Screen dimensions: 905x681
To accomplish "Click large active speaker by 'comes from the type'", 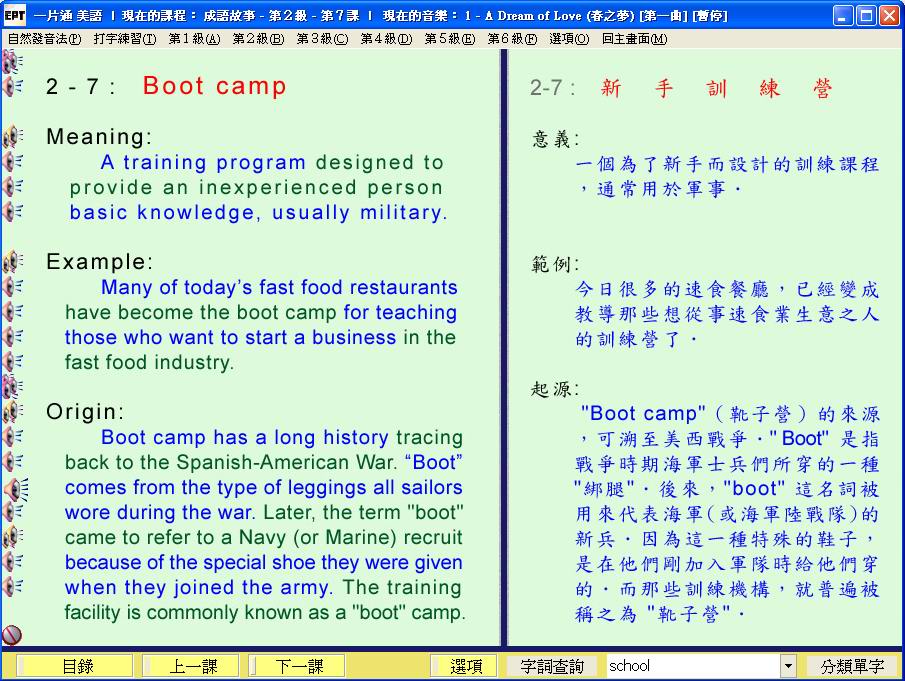I will pos(14,488).
